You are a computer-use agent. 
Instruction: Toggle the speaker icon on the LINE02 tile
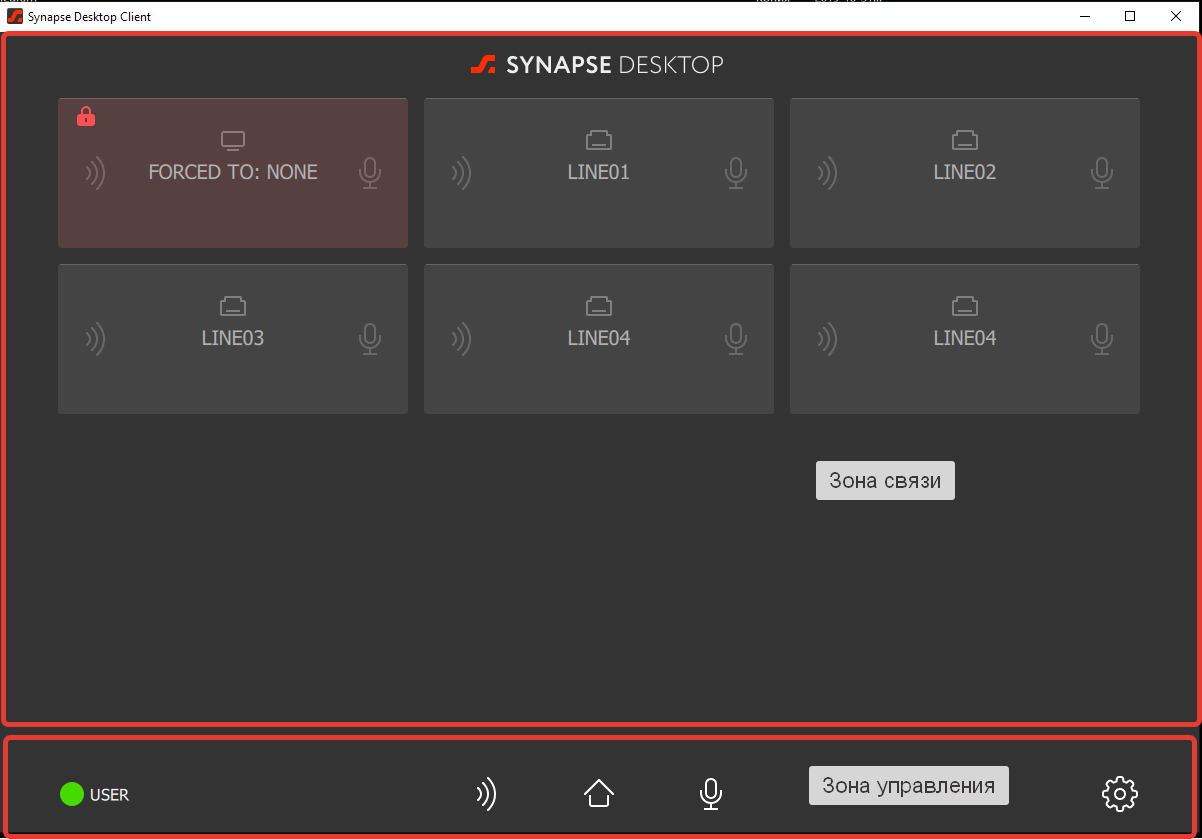pos(827,173)
